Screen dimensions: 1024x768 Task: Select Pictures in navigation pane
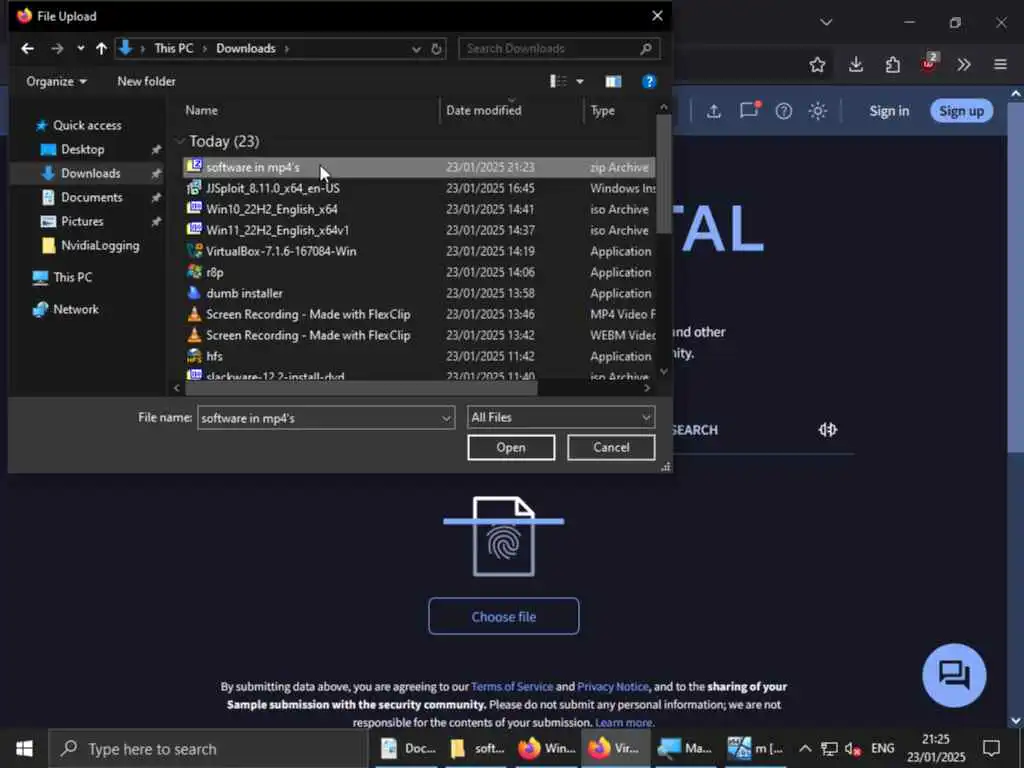82,221
